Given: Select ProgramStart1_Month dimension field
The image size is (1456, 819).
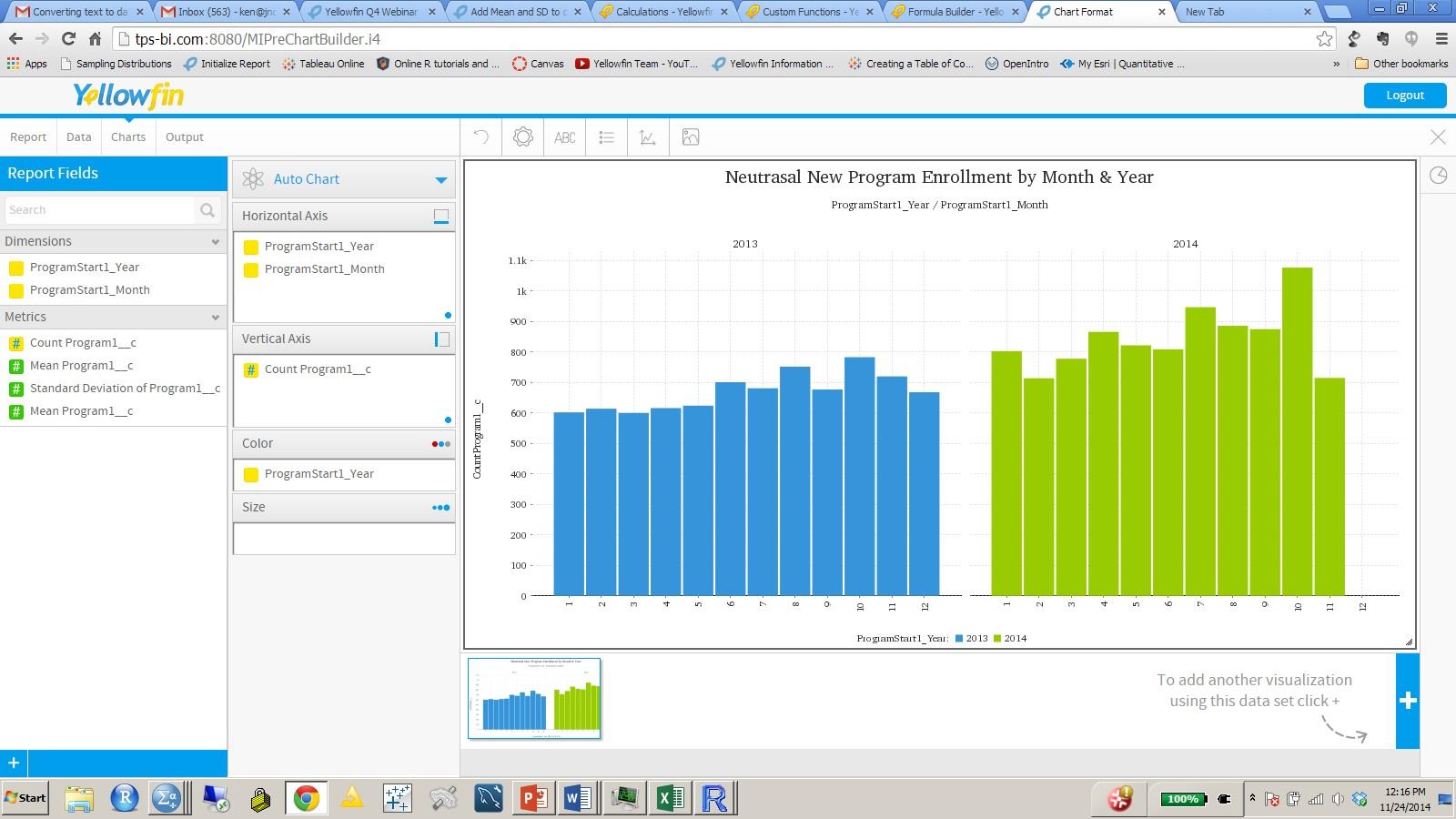Looking at the screenshot, I should [89, 290].
